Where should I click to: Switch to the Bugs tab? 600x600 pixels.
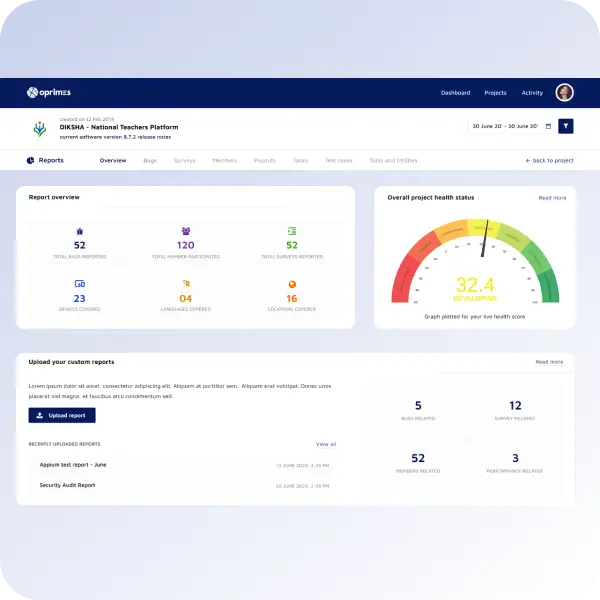pyautogui.click(x=150, y=160)
